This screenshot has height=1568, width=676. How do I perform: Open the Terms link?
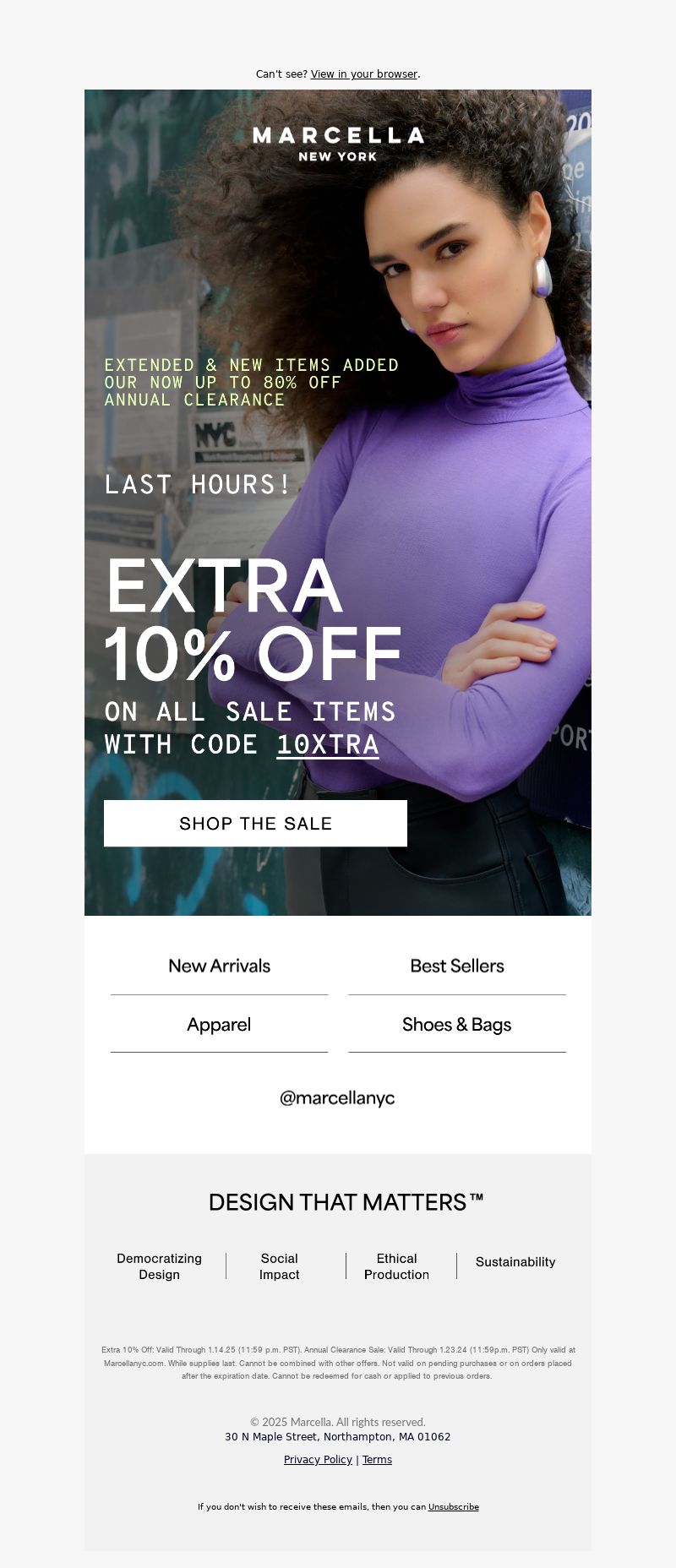tap(377, 1460)
